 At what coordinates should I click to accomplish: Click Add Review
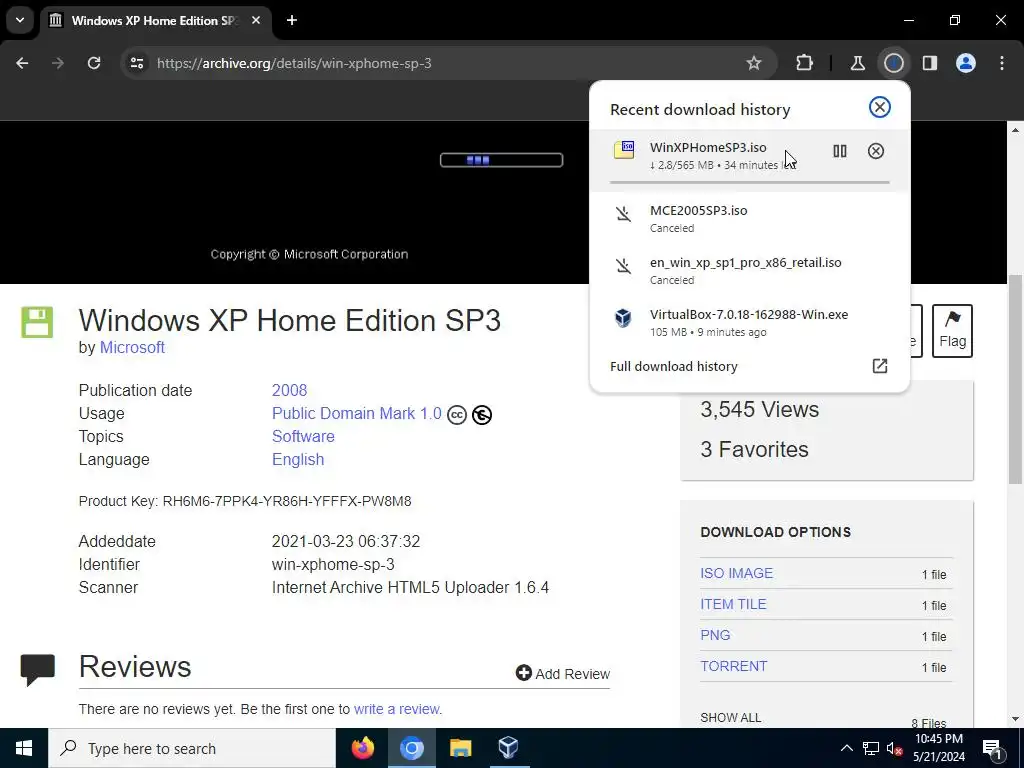click(x=562, y=673)
